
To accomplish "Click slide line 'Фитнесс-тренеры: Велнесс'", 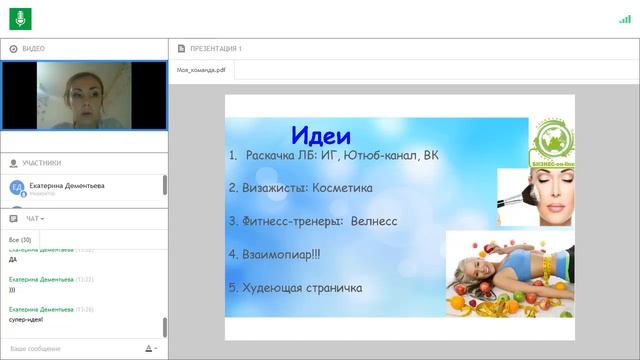I will [320, 221].
